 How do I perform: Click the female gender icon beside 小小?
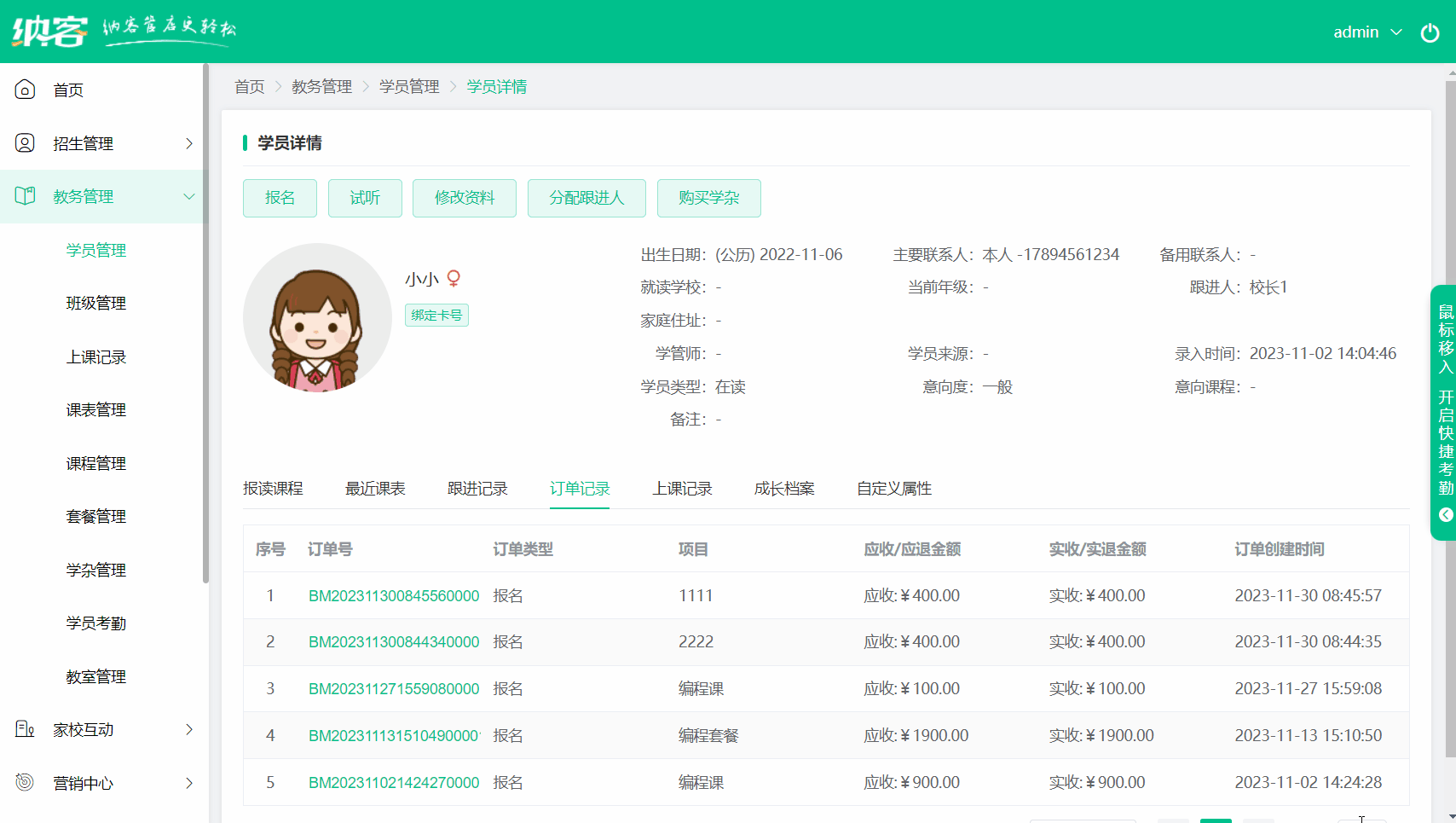[454, 278]
